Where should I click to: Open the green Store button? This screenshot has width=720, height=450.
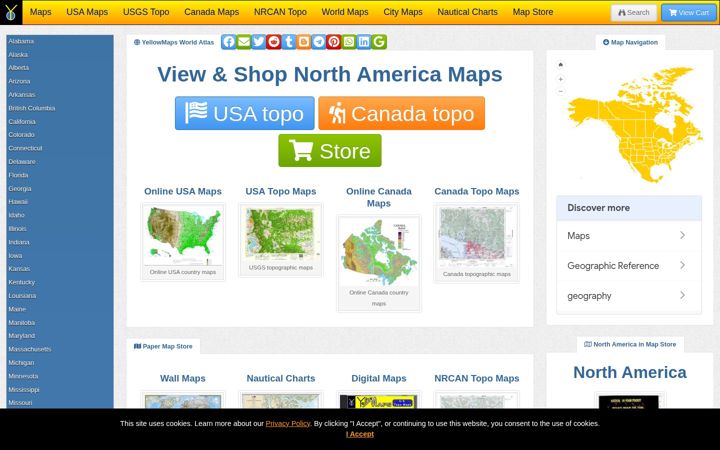pos(330,151)
